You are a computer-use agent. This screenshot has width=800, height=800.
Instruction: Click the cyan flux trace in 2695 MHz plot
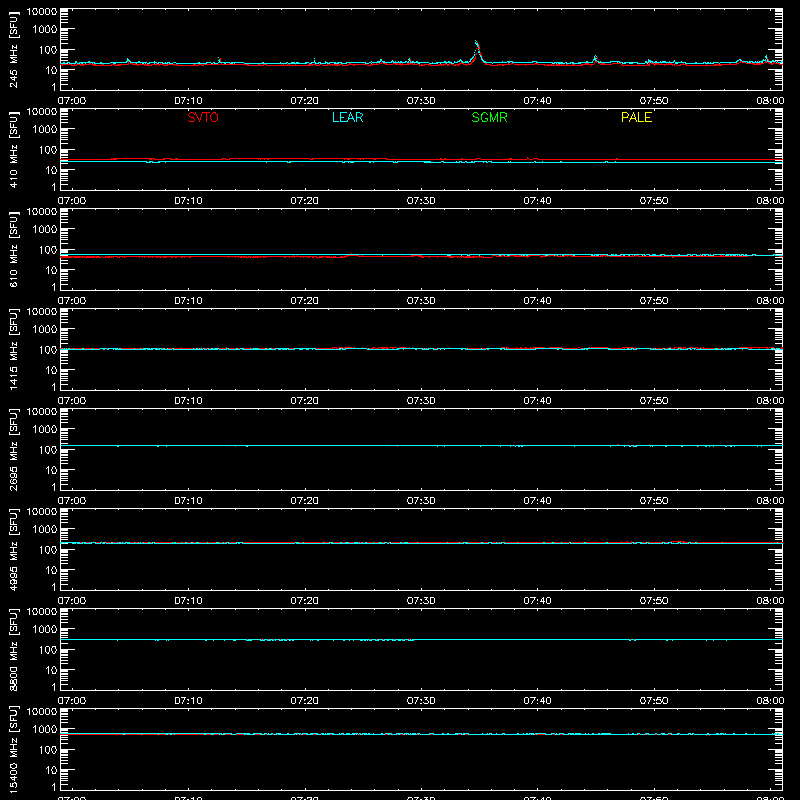click(421, 445)
